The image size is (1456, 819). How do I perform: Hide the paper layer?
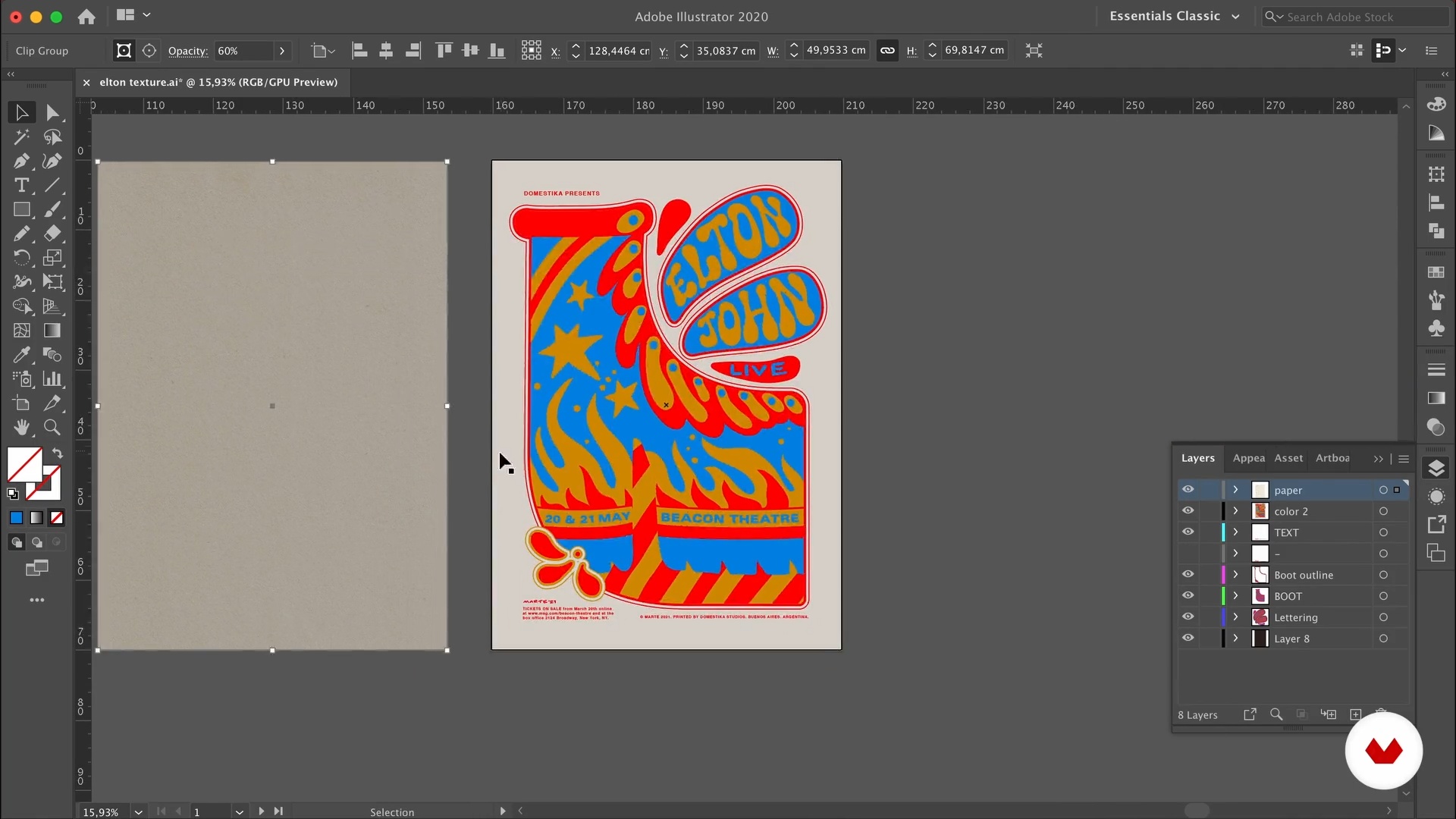(1188, 490)
